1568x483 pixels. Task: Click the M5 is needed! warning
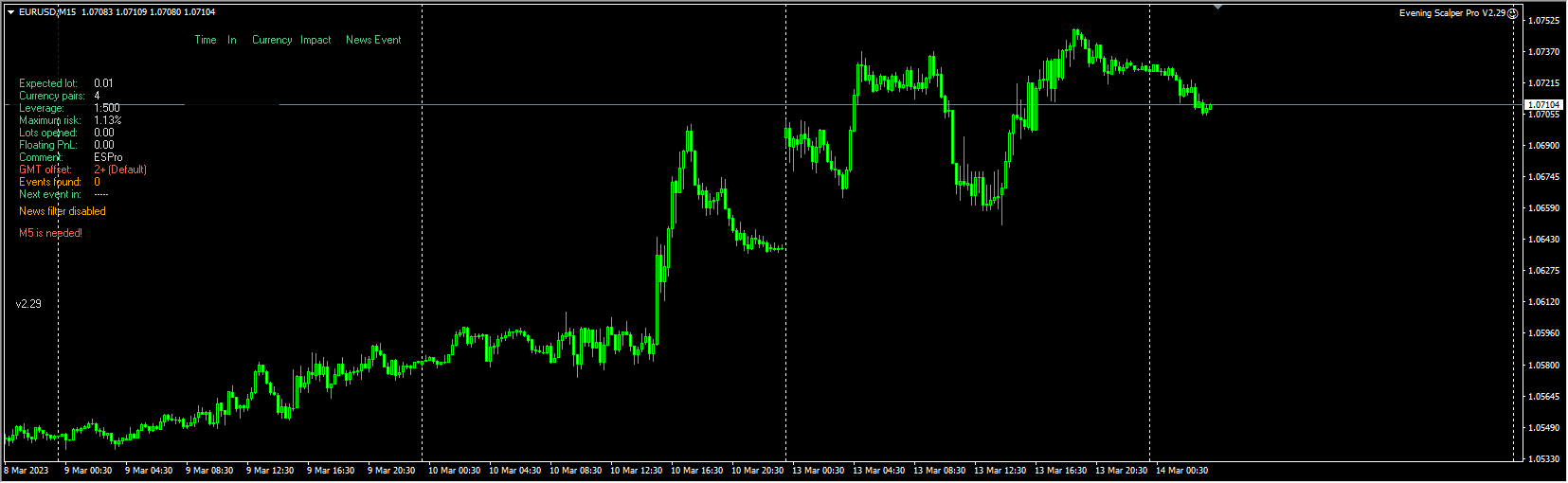[50, 233]
